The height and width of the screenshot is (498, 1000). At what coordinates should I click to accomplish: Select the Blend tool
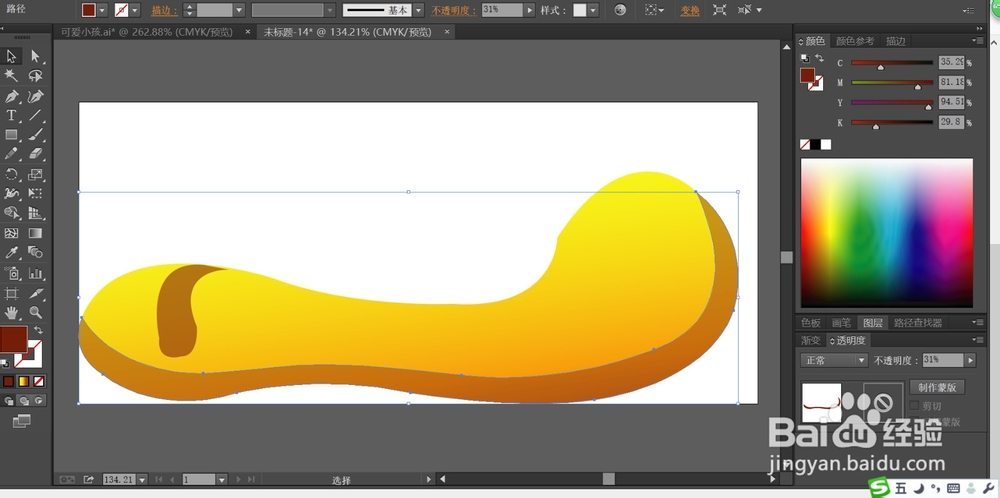point(35,253)
